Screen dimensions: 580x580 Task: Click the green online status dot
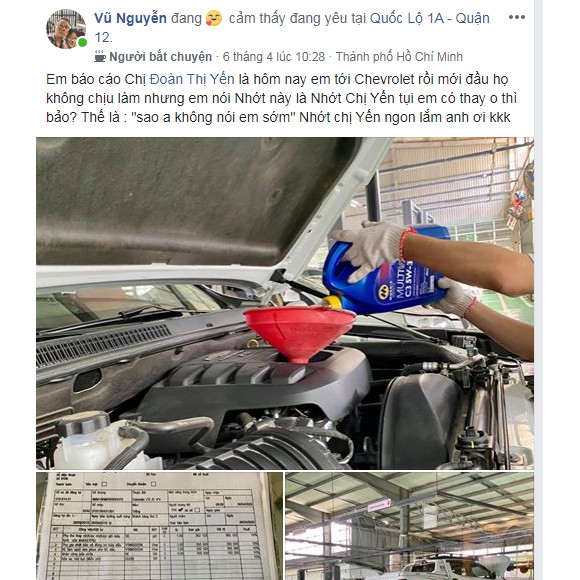82,42
